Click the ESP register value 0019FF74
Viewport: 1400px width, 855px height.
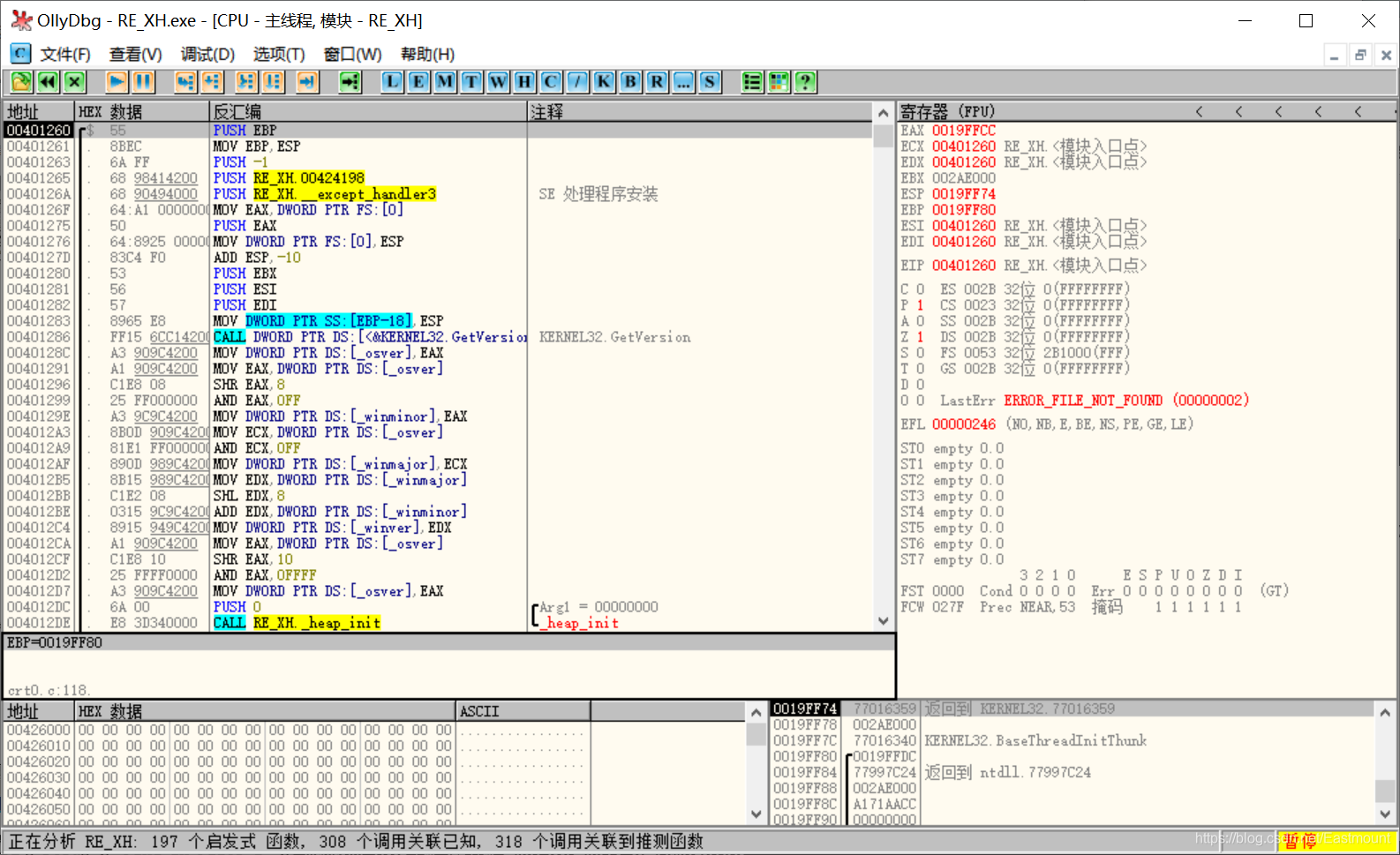964,194
